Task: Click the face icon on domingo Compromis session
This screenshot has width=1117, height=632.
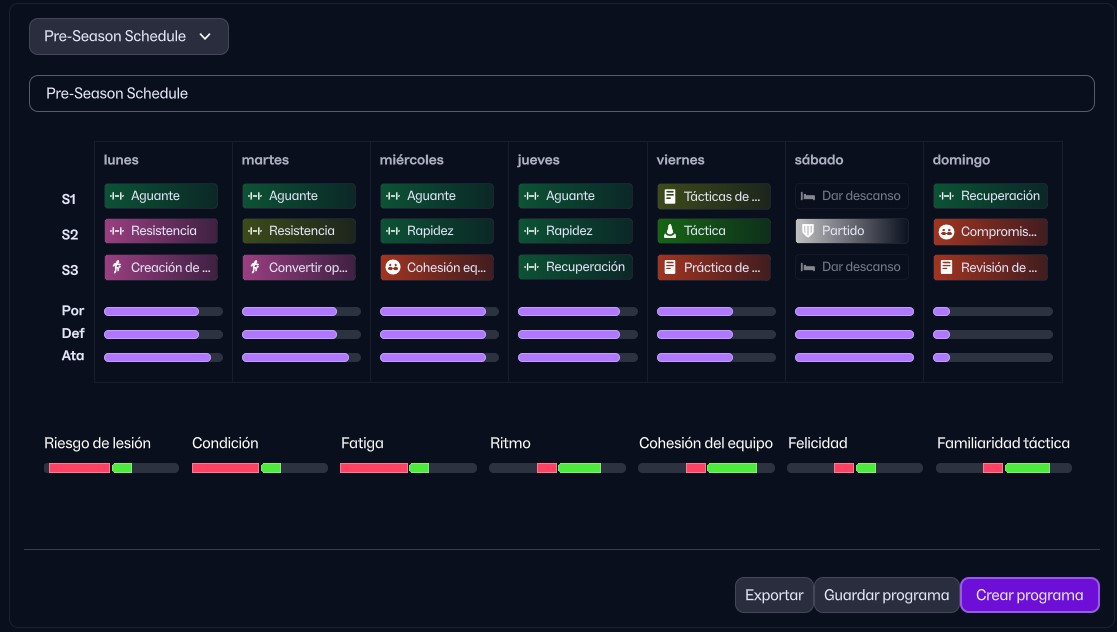Action: [946, 231]
